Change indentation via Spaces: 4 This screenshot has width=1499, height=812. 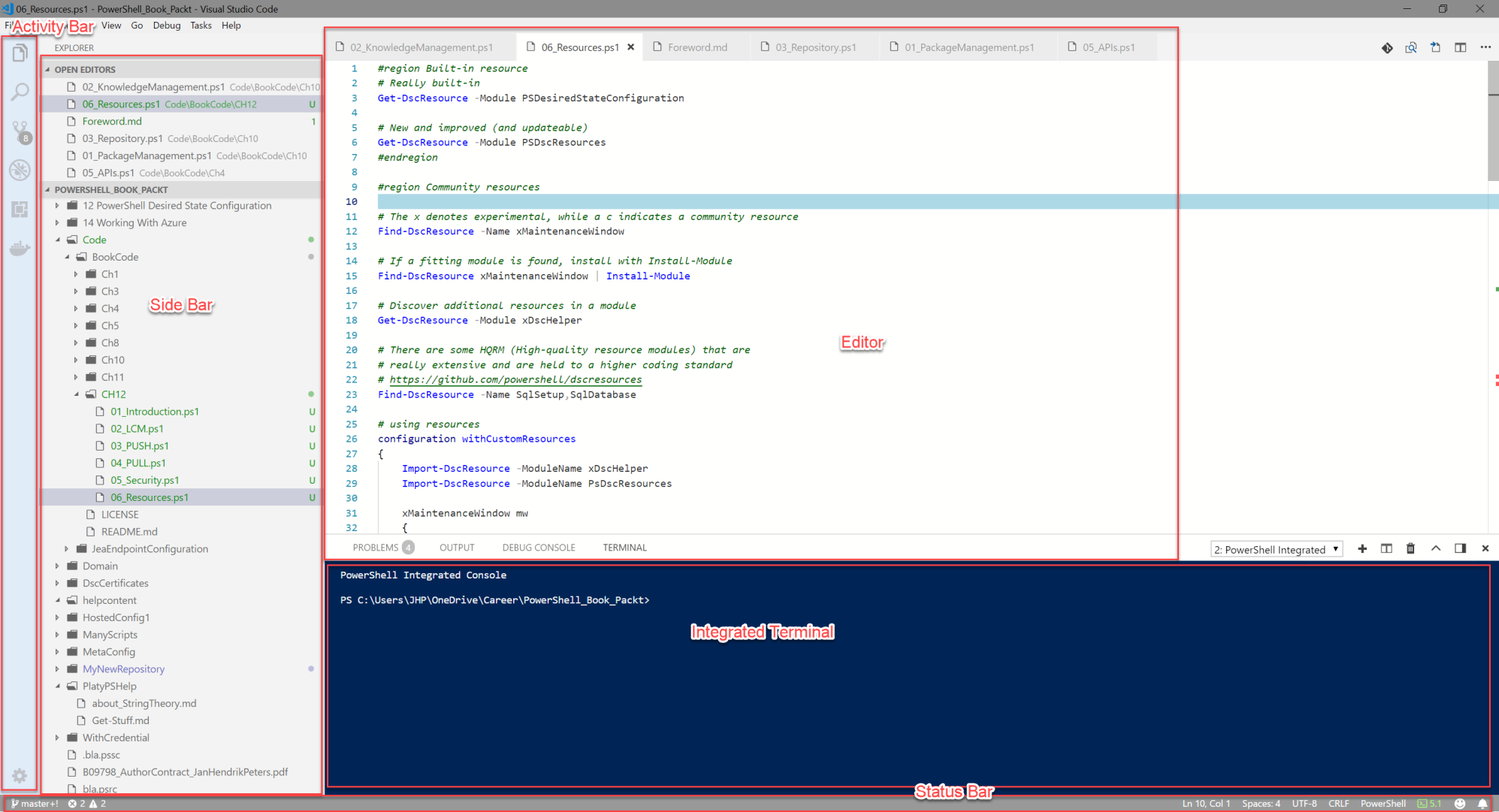(1261, 804)
